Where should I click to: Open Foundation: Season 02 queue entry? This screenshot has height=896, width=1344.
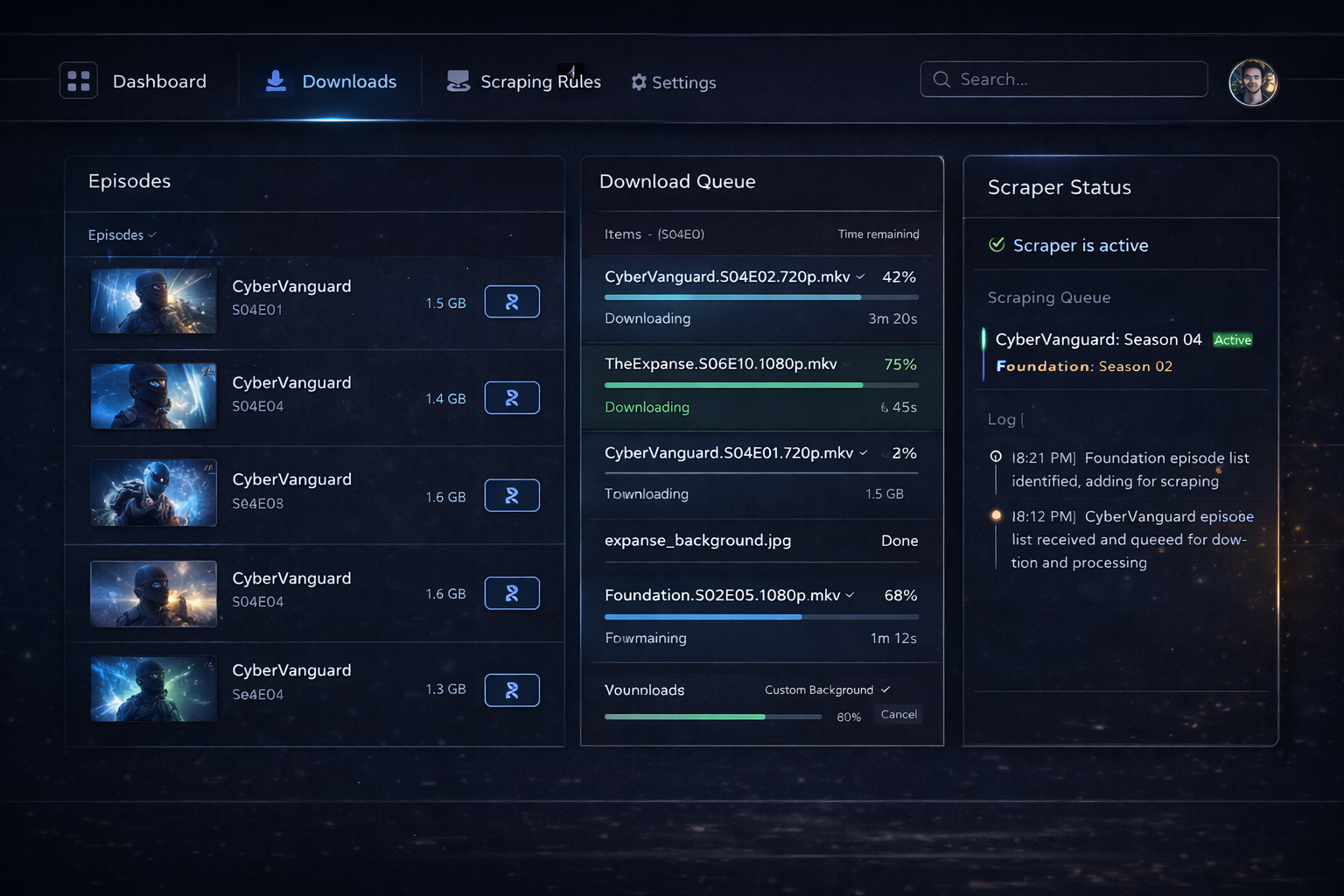click(x=1084, y=367)
